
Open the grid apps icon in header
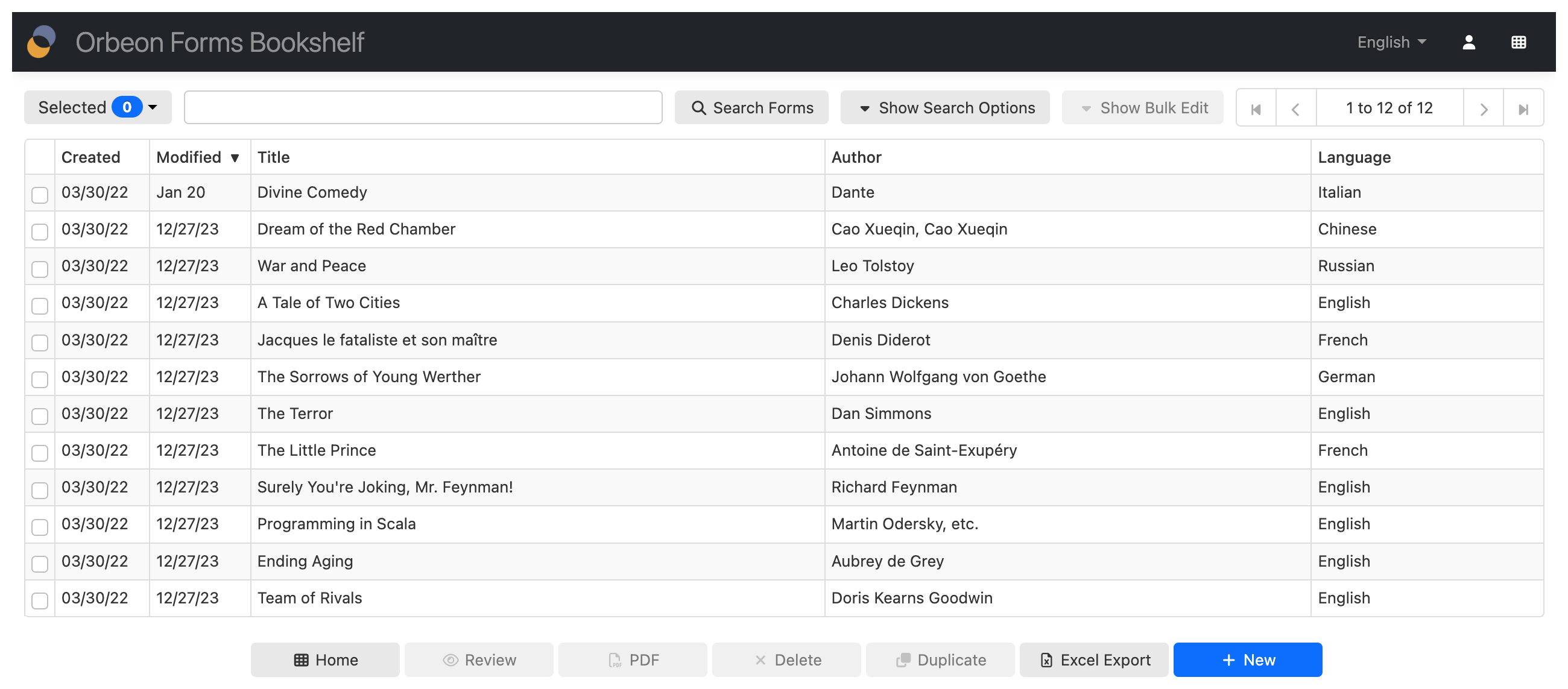1518,42
